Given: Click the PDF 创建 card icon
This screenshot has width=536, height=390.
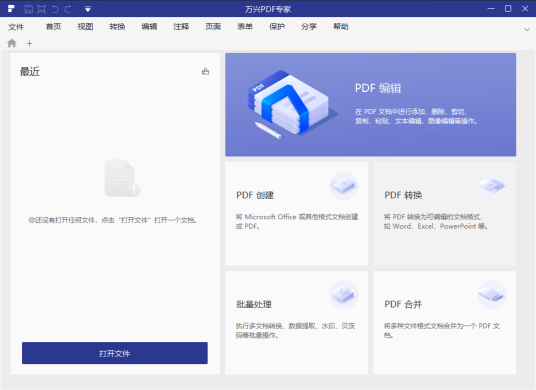Looking at the screenshot, I should point(344,186).
